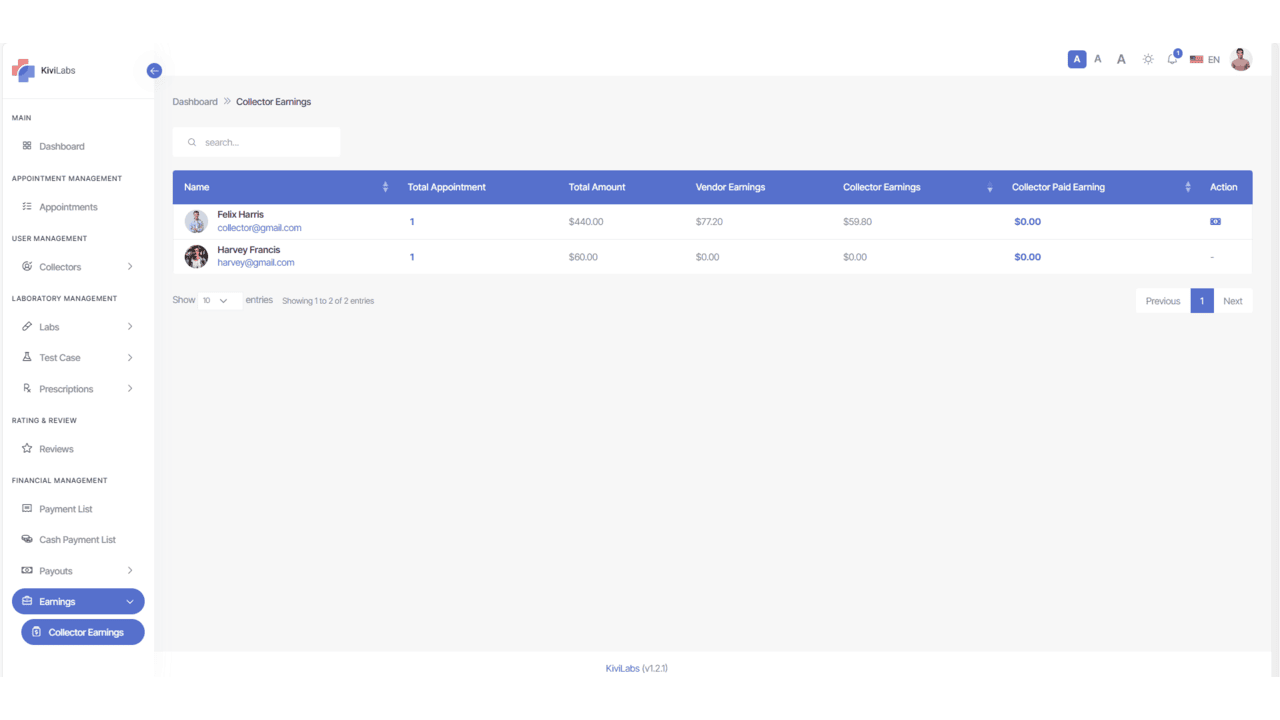Open the Appointments list icon
This screenshot has height=720, width=1280.
(x=25, y=206)
